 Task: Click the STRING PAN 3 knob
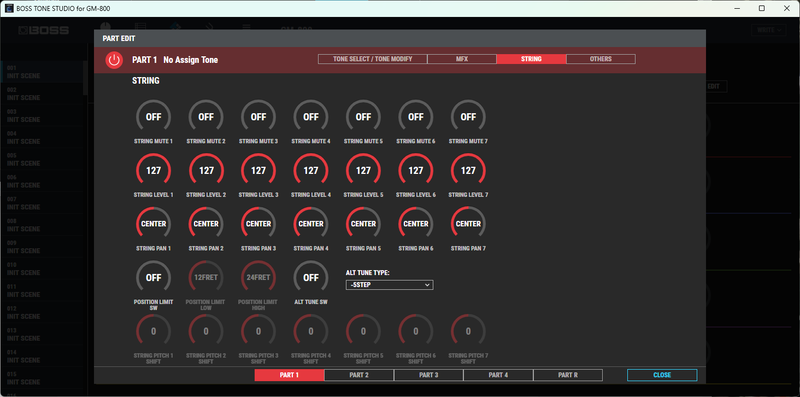tap(259, 224)
